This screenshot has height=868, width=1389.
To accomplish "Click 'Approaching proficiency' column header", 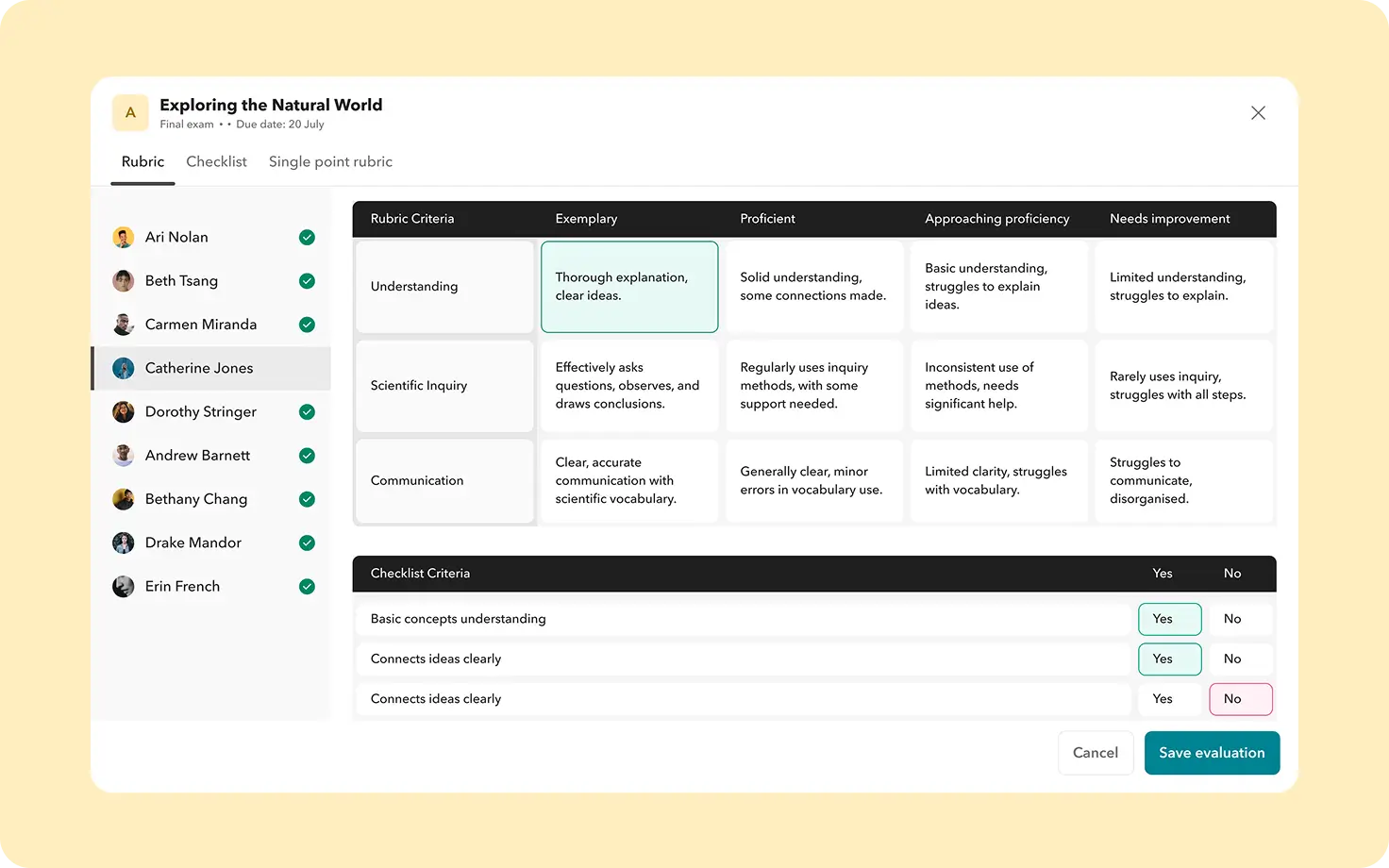I will click(997, 219).
